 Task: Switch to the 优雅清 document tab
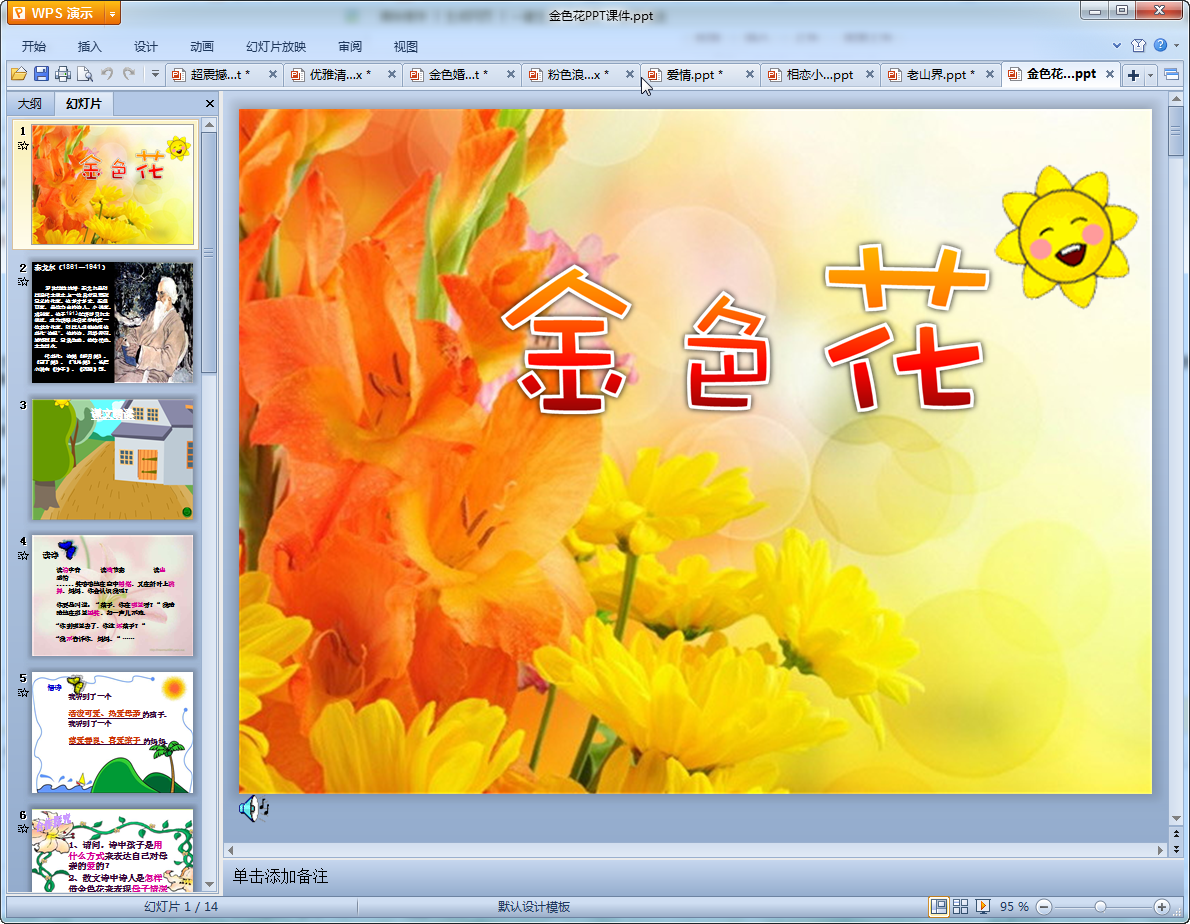click(x=338, y=74)
